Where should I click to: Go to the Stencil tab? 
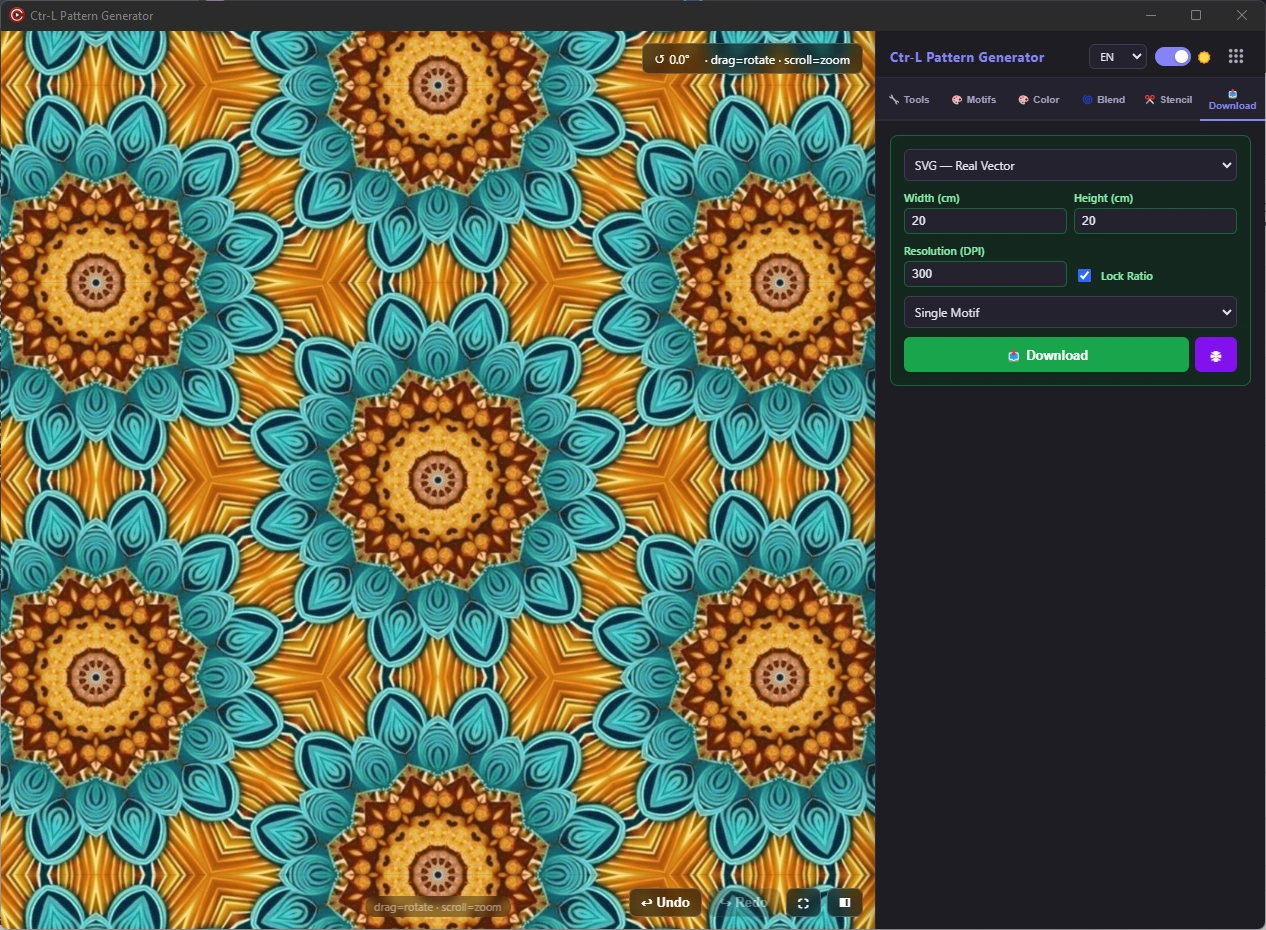coord(1168,99)
